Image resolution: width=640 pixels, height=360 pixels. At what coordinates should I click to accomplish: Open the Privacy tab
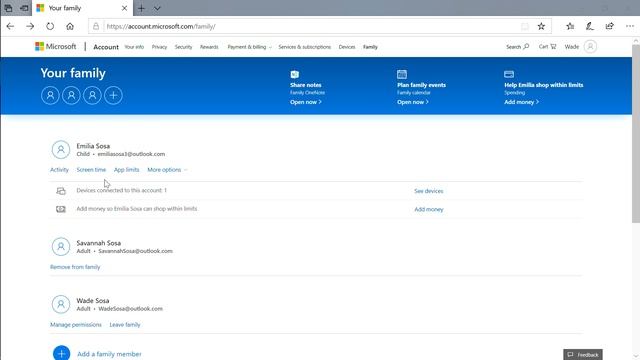(x=159, y=47)
